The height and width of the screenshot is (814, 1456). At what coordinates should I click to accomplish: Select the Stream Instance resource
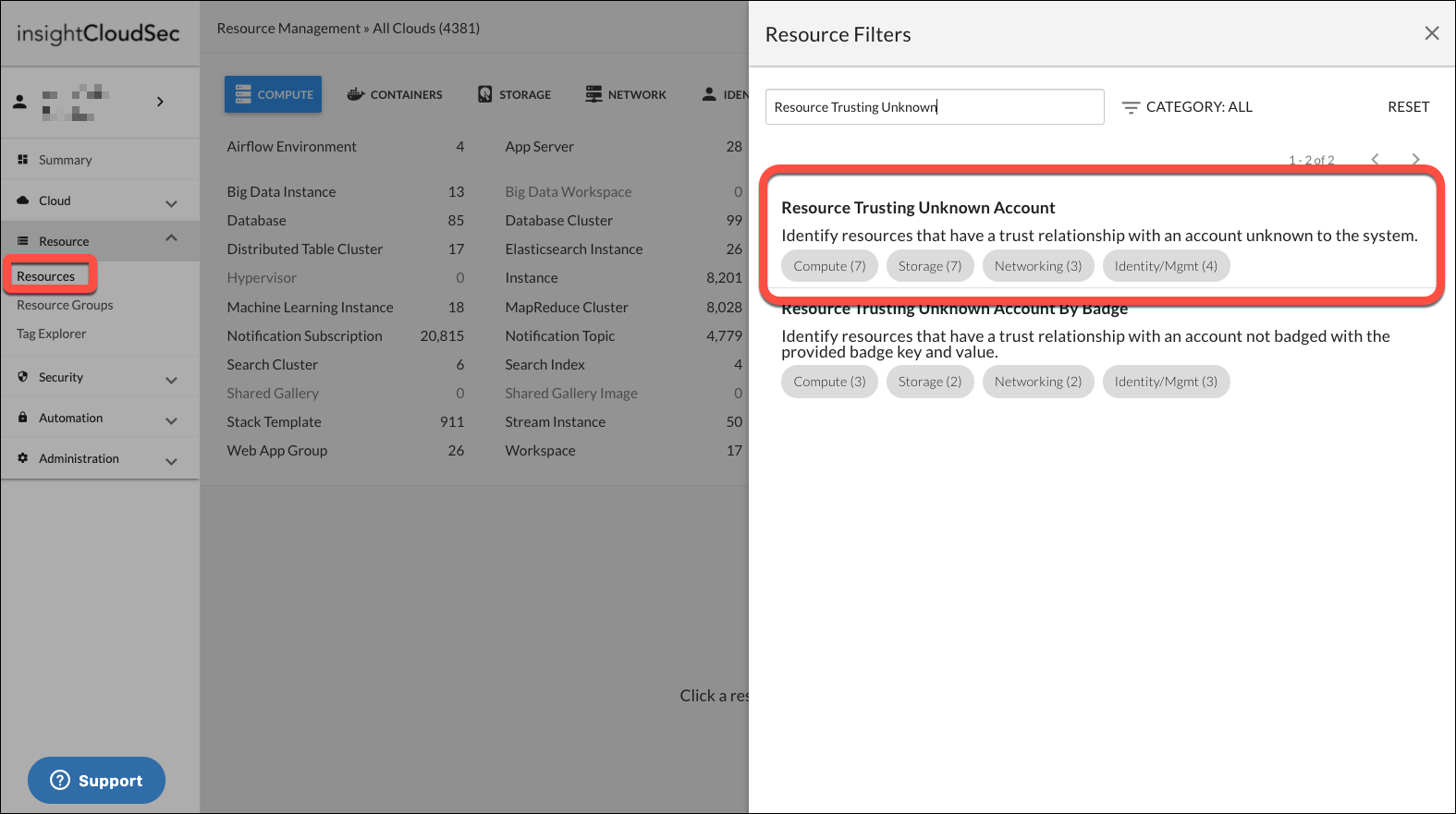coord(624,421)
